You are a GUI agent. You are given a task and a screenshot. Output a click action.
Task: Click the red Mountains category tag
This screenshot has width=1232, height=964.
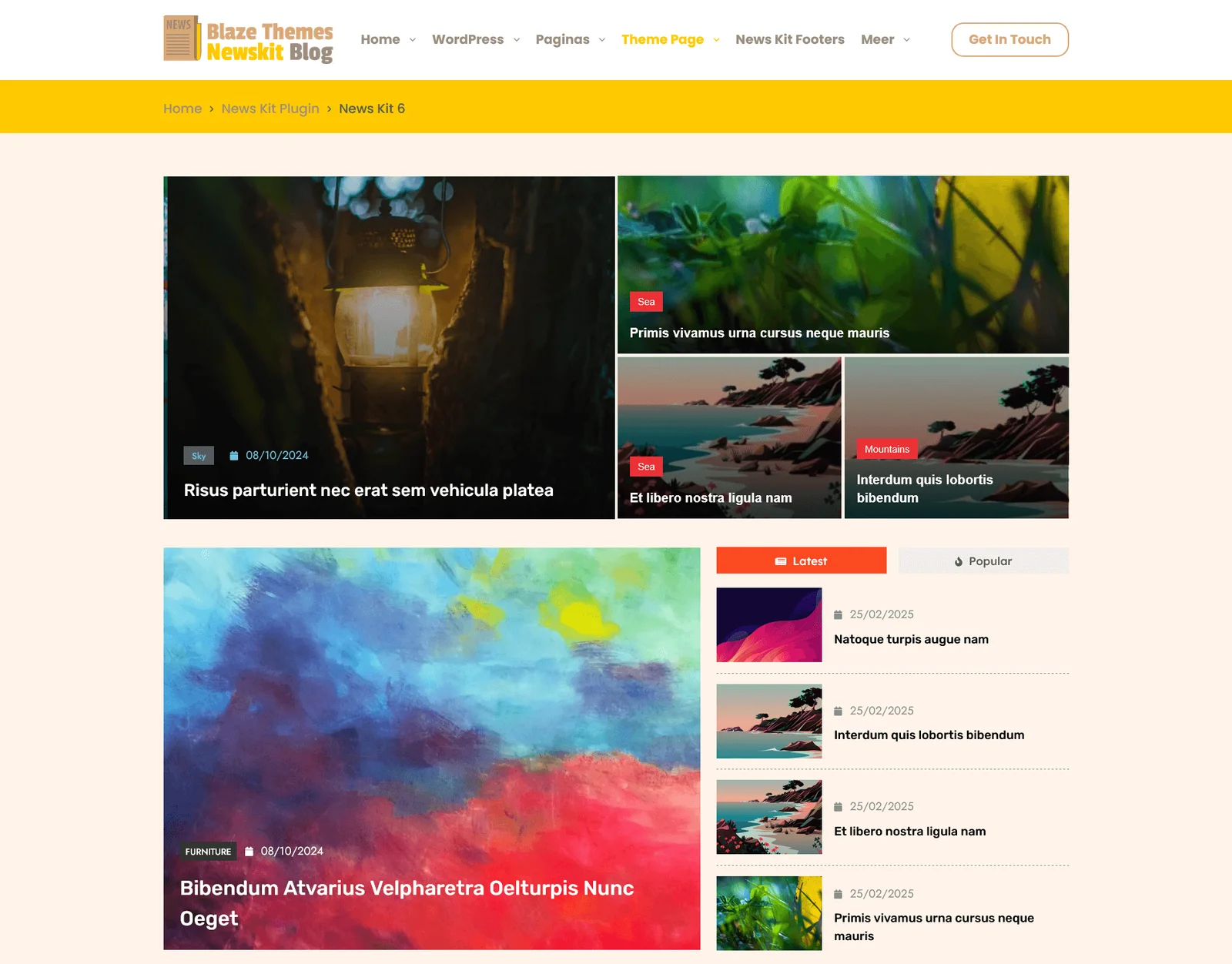point(887,449)
